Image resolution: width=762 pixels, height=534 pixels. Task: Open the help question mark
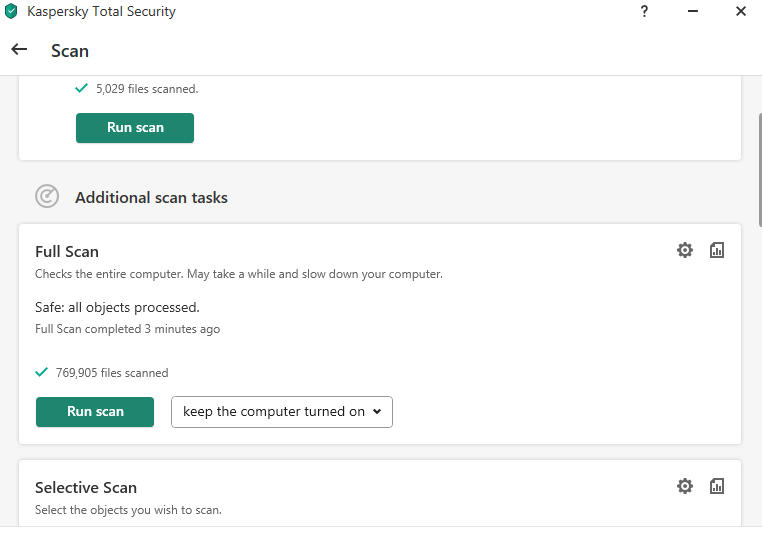coord(644,11)
